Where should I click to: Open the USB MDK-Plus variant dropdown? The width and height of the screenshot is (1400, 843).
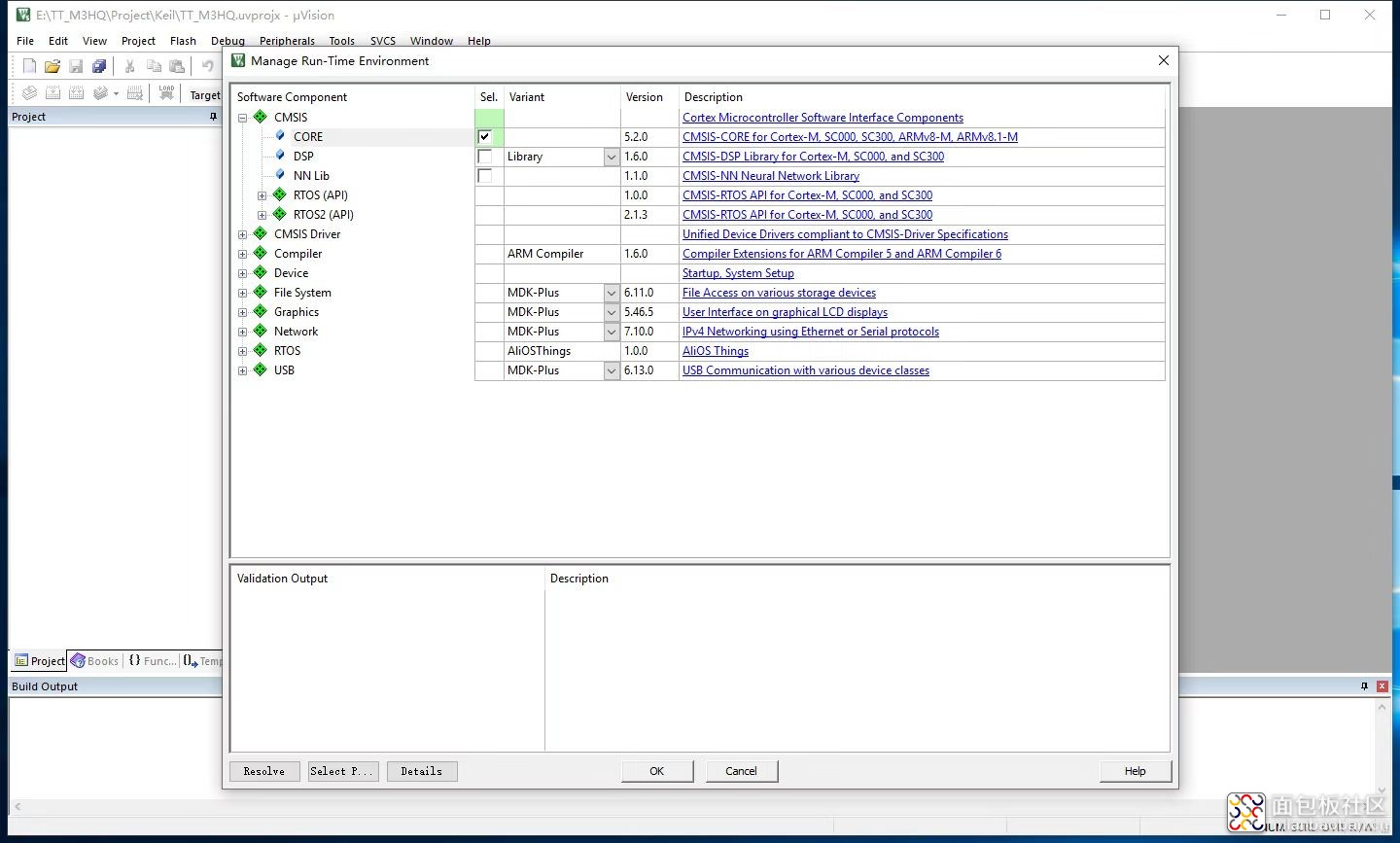click(x=612, y=370)
